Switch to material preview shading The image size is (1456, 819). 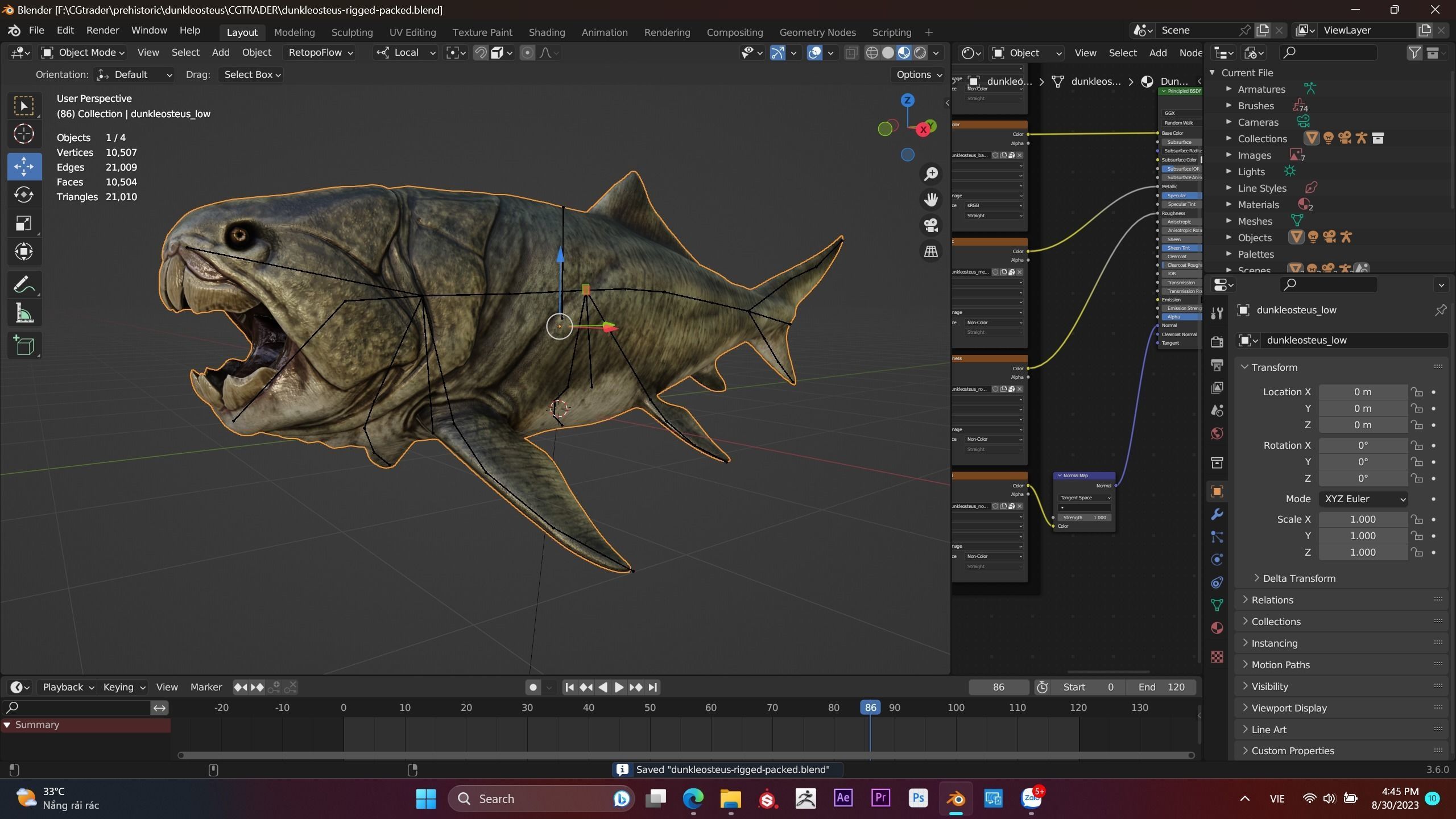[x=904, y=53]
